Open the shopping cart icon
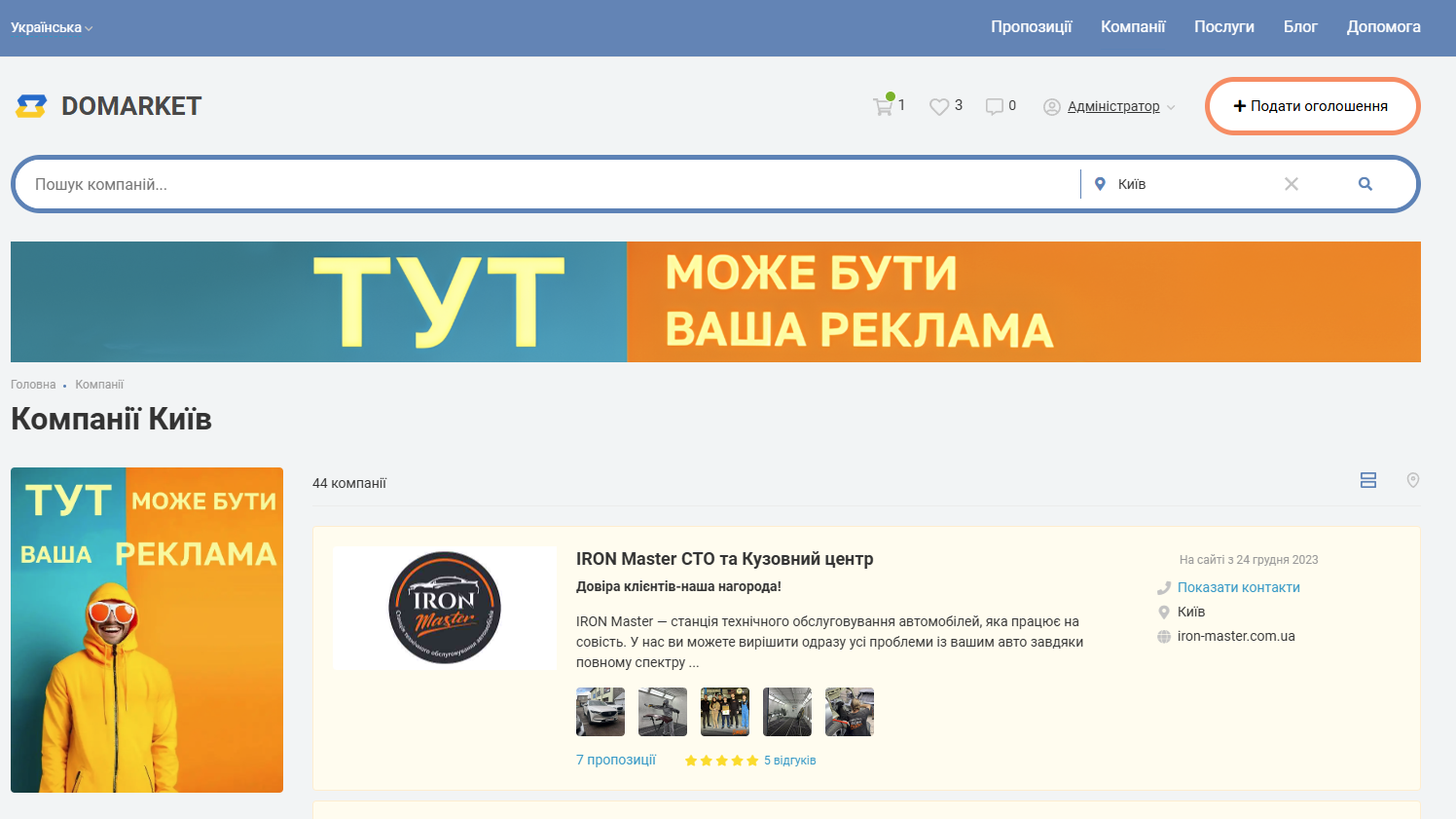This screenshot has width=1456, height=819. pos(883,106)
